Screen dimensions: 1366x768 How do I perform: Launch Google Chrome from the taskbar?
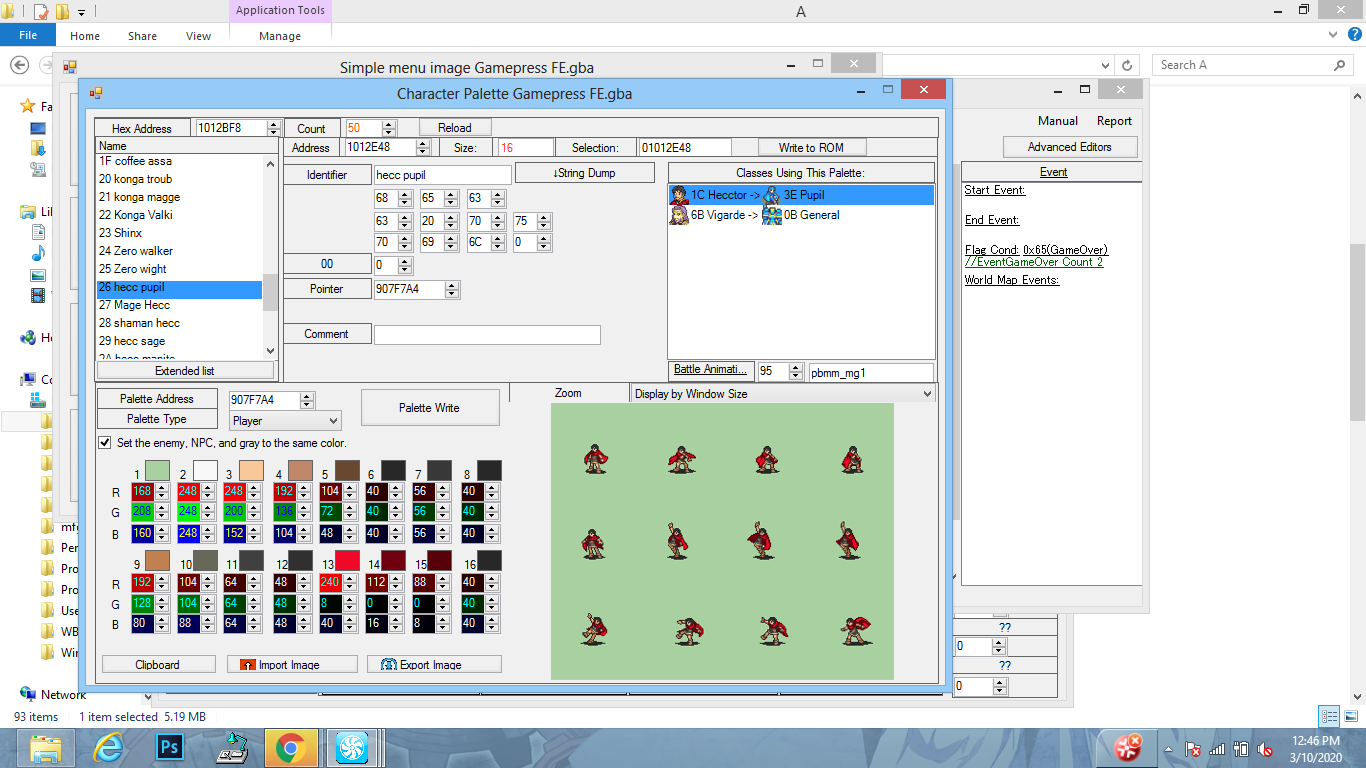291,747
